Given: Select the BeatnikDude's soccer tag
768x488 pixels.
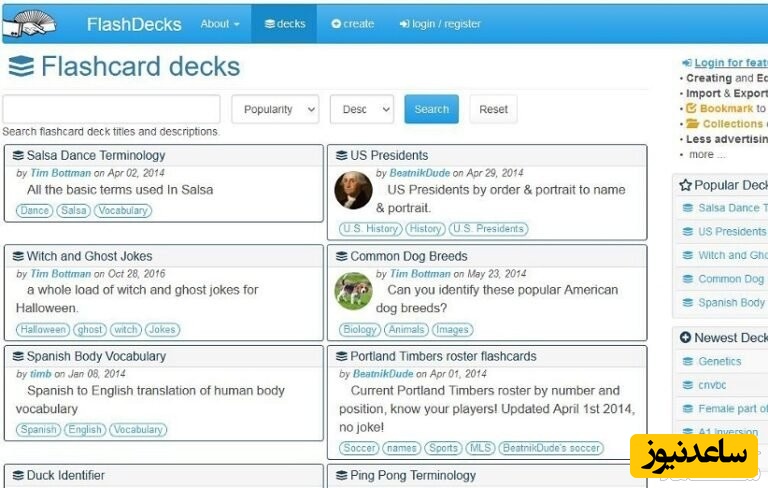Looking at the screenshot, I should tap(551, 448).
